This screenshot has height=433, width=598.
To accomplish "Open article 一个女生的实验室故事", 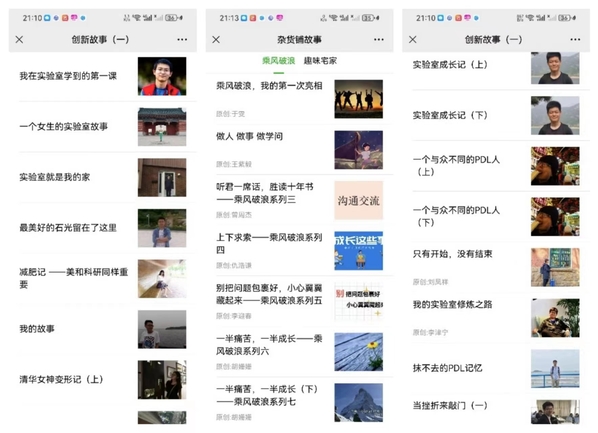I will (x=103, y=127).
